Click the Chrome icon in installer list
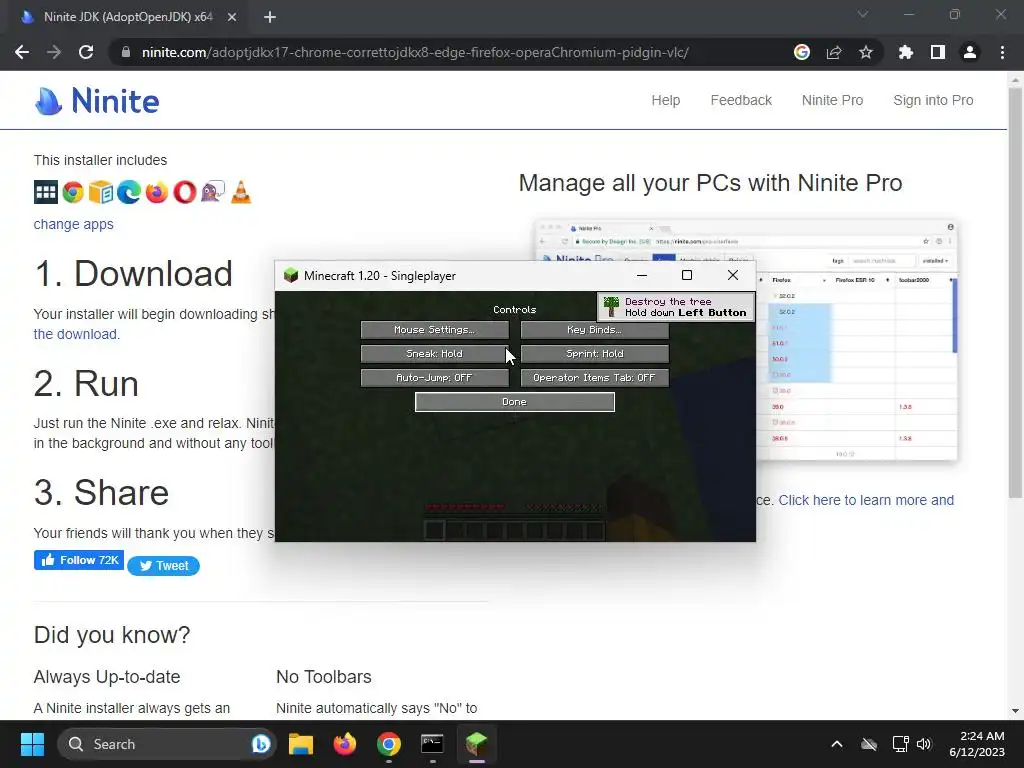The height and width of the screenshot is (768, 1024). coord(73,192)
